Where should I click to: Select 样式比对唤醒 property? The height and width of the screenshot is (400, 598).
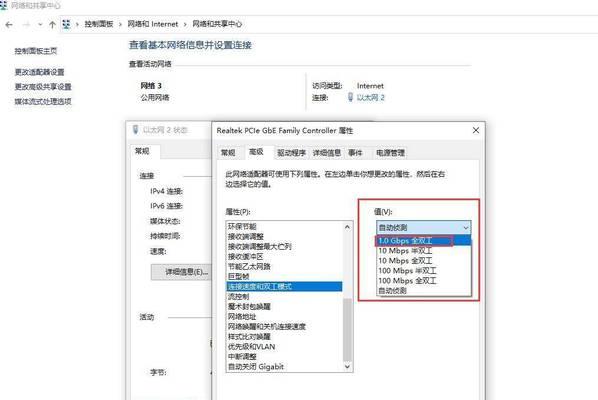click(284, 337)
